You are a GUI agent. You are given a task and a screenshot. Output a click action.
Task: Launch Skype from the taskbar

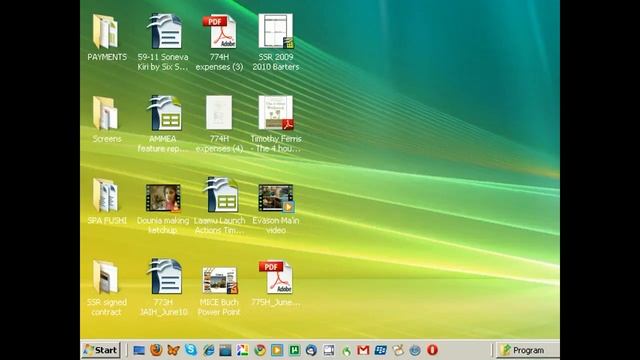[x=191, y=350]
